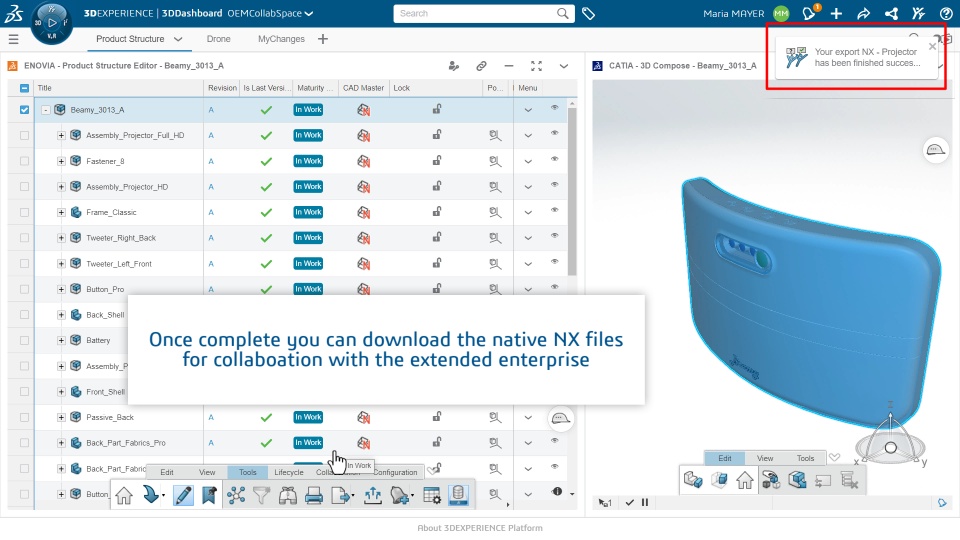The image size is (960, 540).
Task: Switch to the Drone tab
Action: click(219, 39)
